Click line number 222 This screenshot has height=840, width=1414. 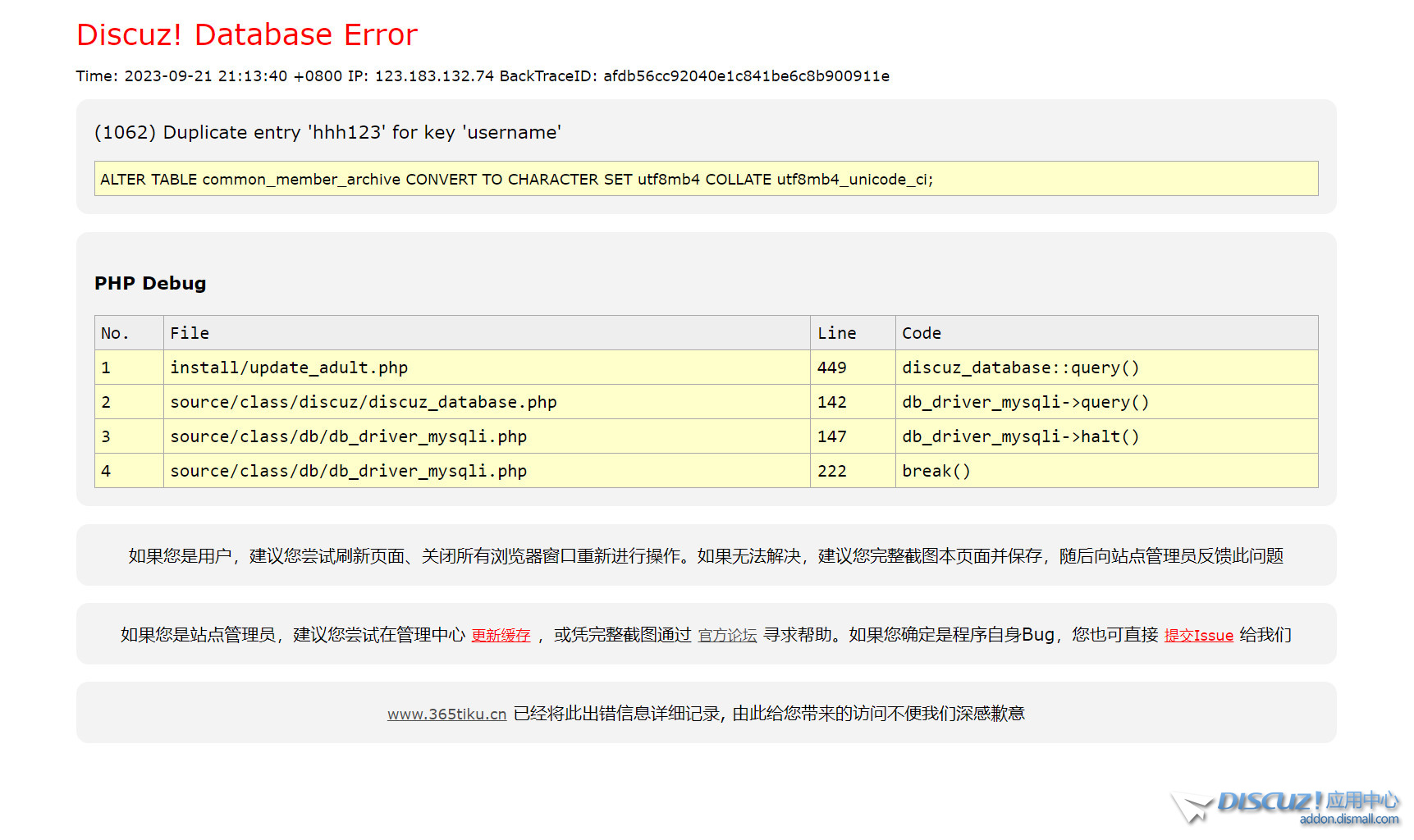click(853, 471)
